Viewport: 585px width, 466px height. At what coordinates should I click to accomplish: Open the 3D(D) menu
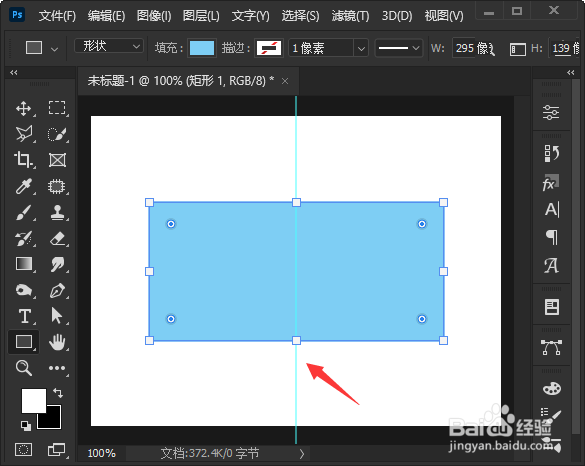click(397, 16)
